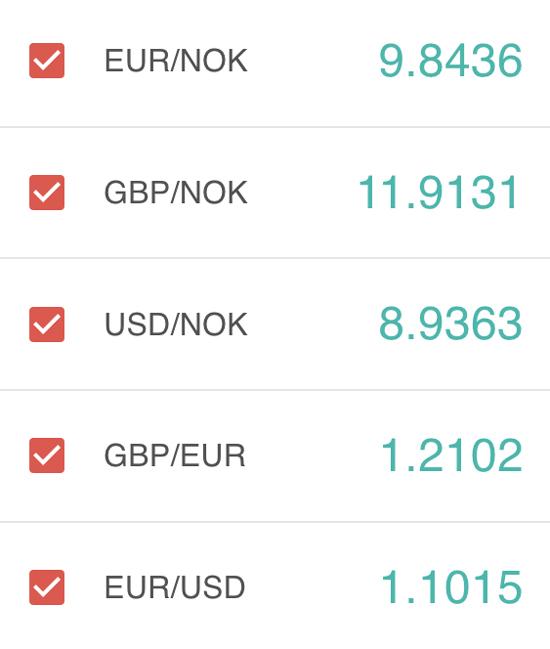550x649 pixels.
Task: Click the 11.9131 exchange rate value
Action: 438,192
